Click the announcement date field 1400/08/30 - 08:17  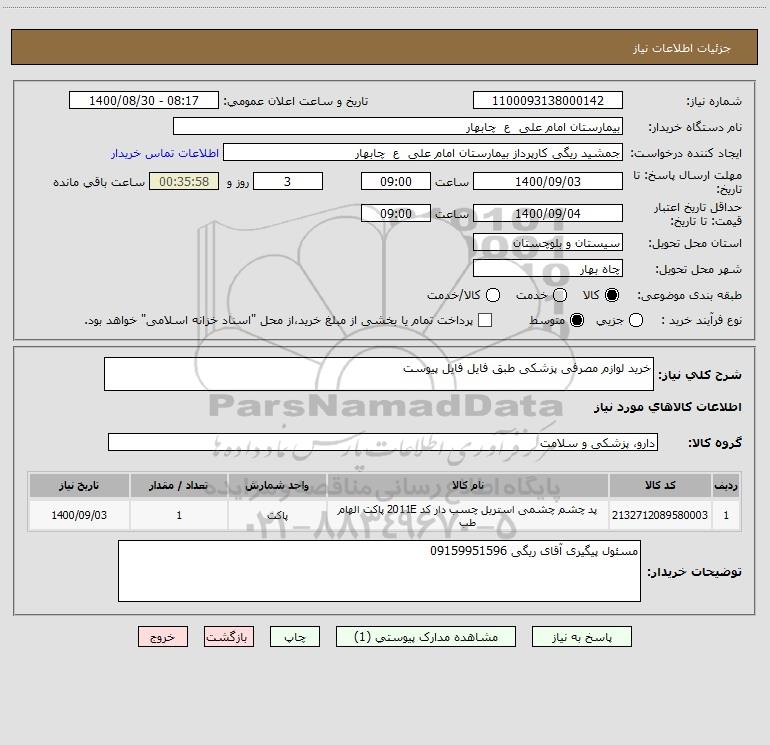tap(144, 101)
